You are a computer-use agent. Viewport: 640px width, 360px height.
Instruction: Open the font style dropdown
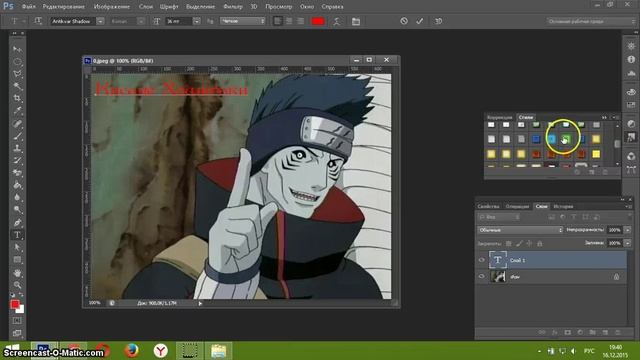[141, 21]
